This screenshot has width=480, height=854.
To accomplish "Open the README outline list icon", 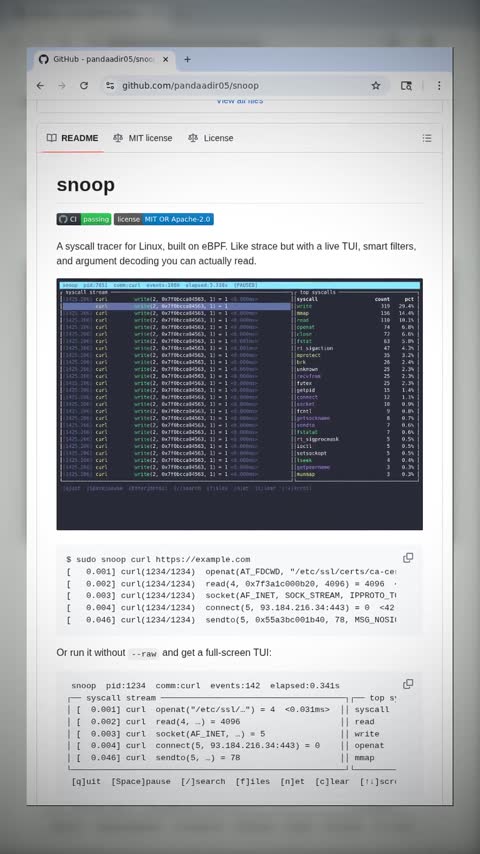I will (427, 138).
